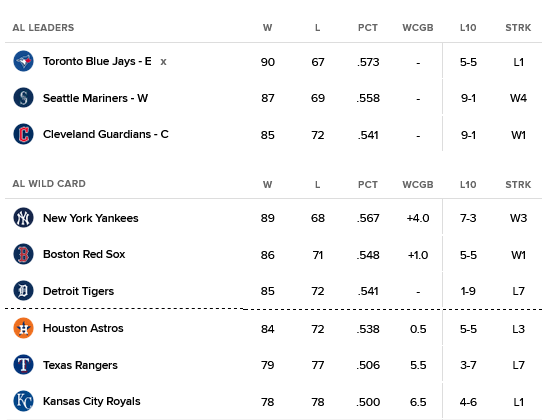This screenshot has width=542, height=420.
Task: Click the Texas Rangers T logo
Action: click(23, 365)
